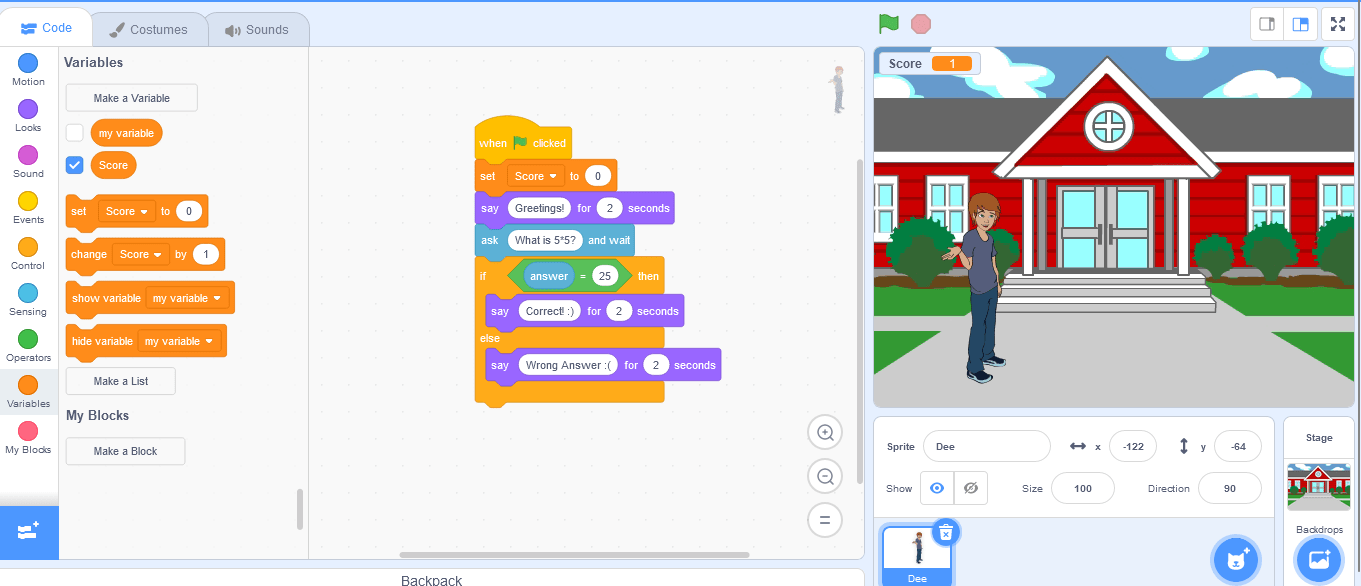
Task: Zoom out of the code workspace
Action: click(x=825, y=477)
